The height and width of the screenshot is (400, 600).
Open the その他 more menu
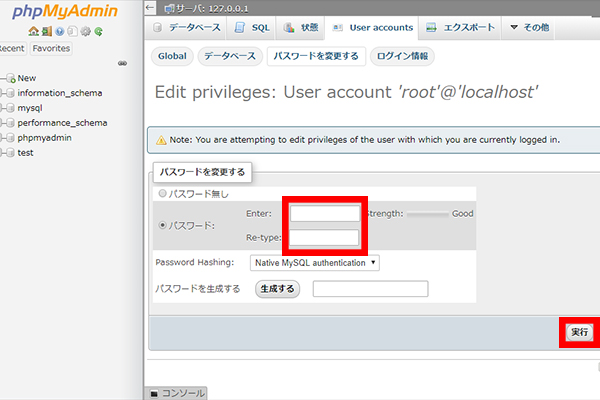pos(529,27)
